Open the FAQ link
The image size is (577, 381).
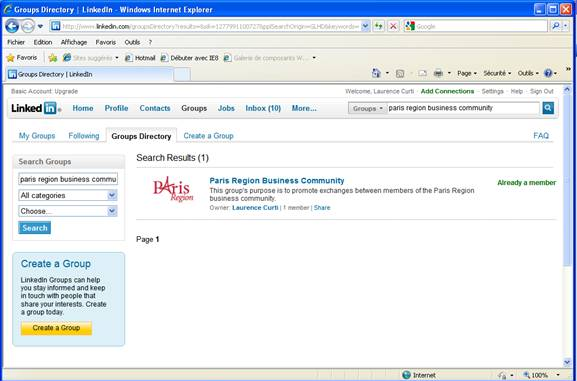(541, 136)
